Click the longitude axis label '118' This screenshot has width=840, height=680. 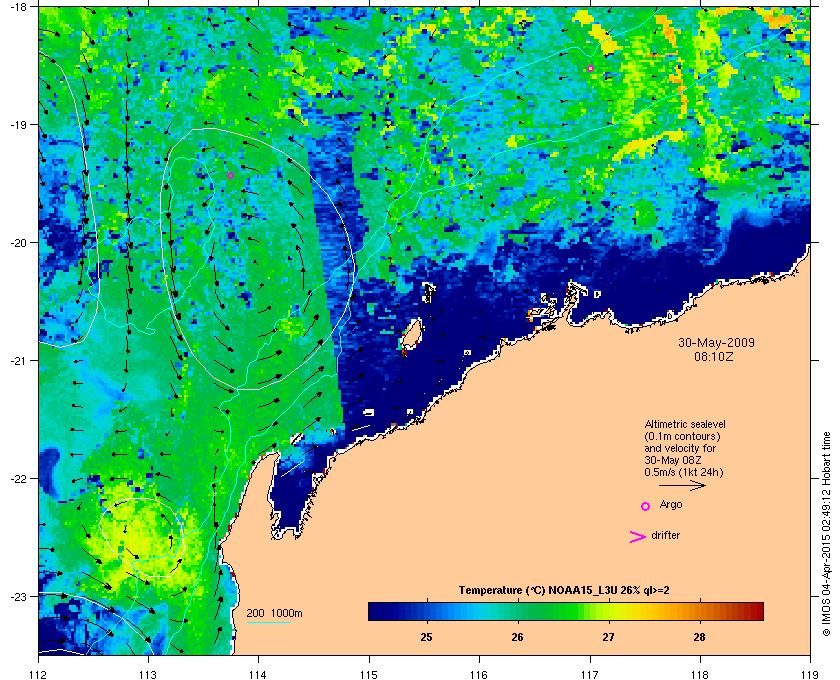(x=700, y=675)
